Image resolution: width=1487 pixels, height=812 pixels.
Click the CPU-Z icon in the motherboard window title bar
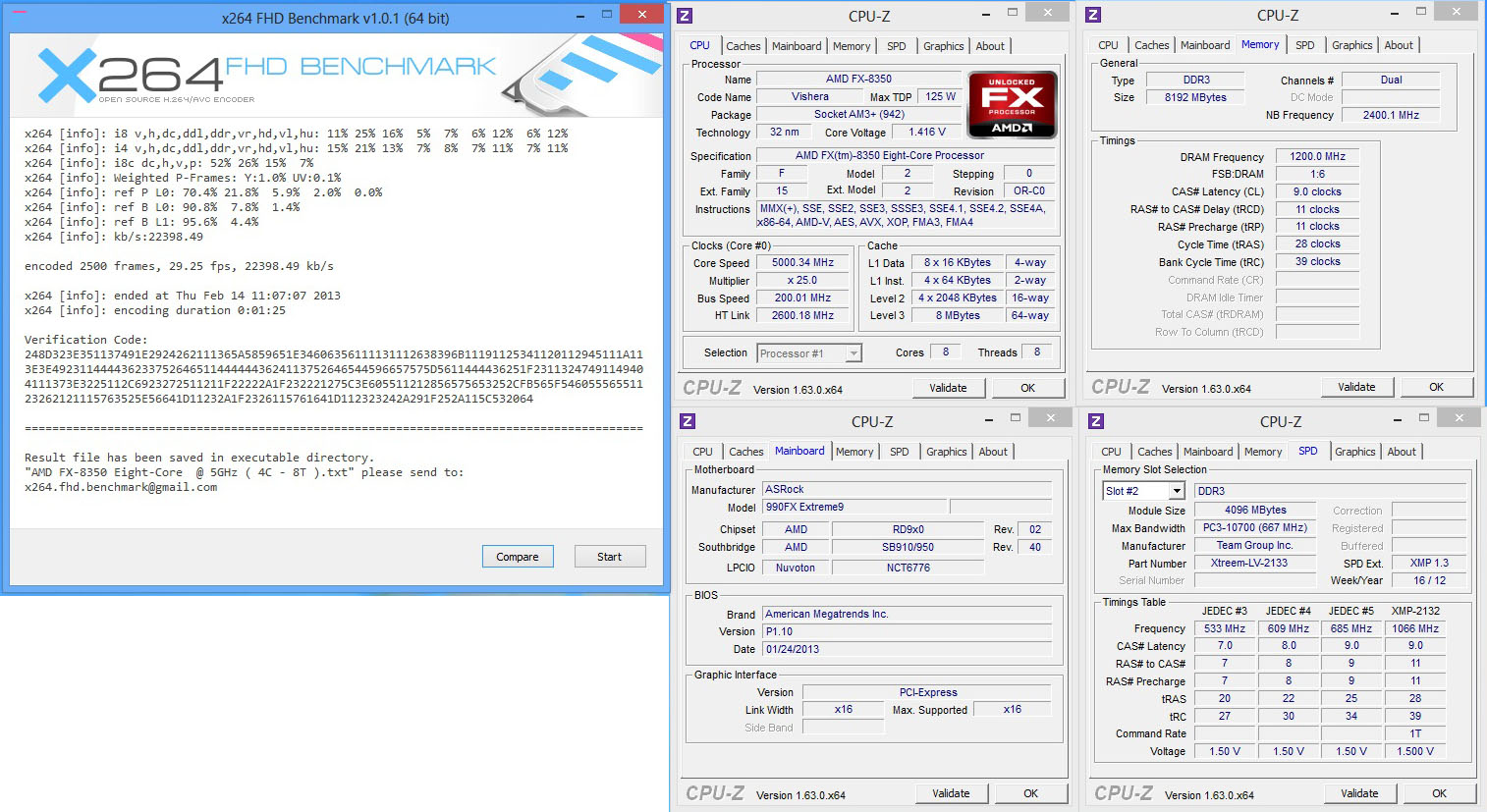tap(688, 421)
